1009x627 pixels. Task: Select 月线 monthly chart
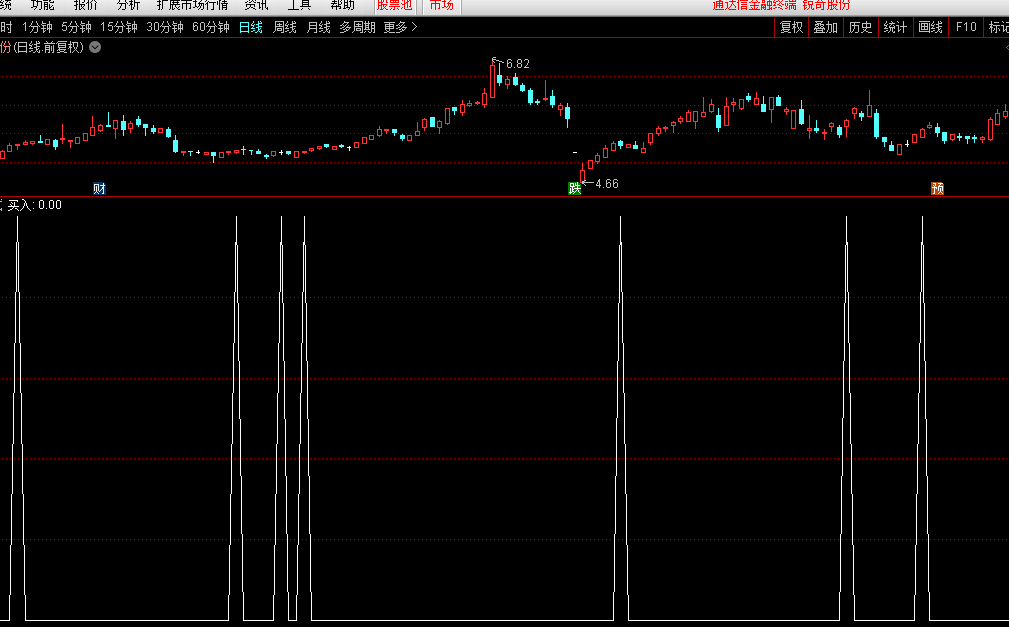click(318, 27)
